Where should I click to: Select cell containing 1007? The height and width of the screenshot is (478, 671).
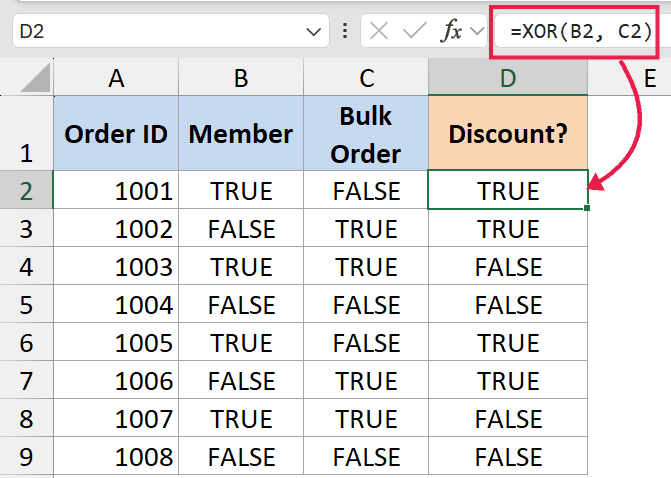tap(116, 418)
